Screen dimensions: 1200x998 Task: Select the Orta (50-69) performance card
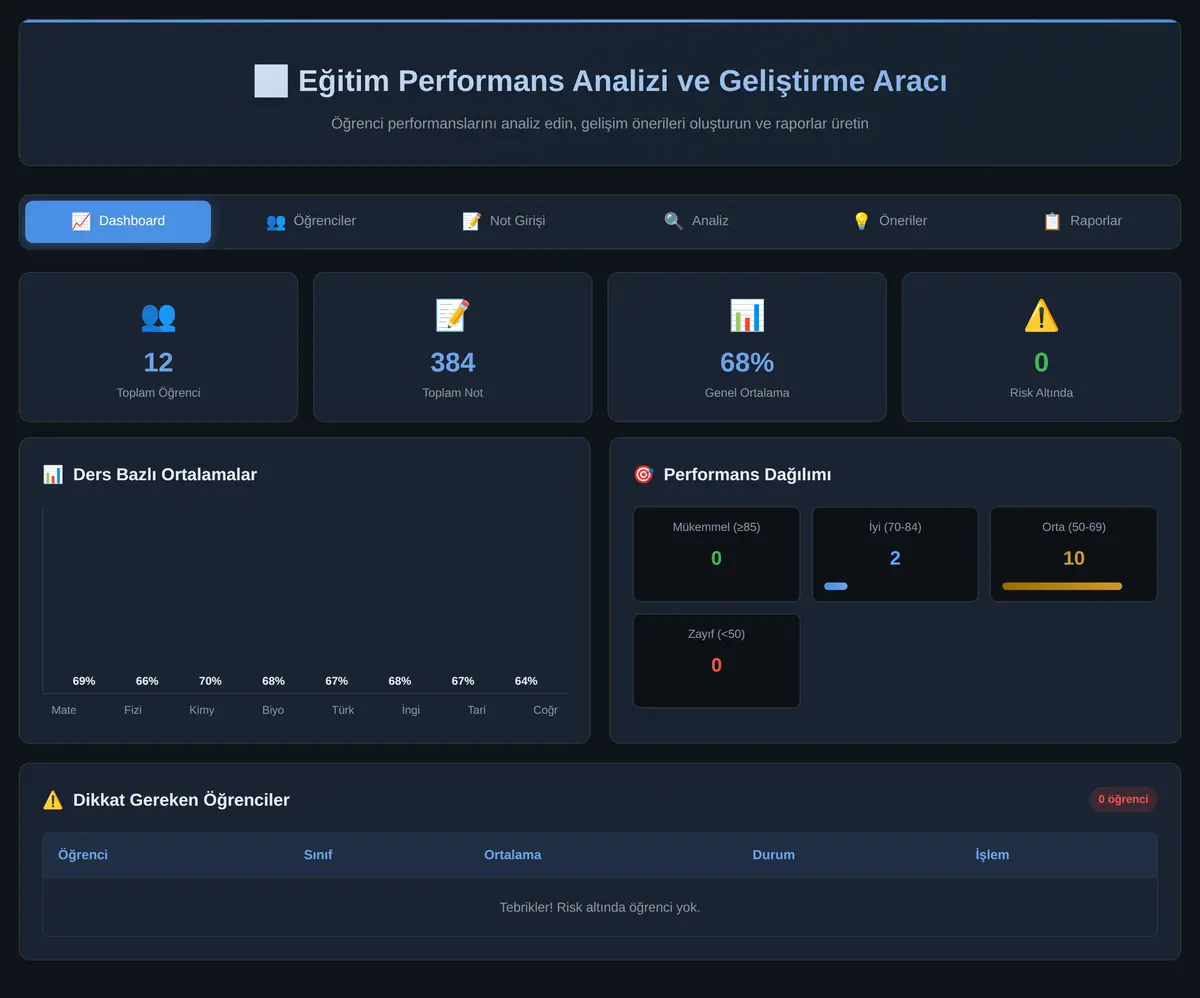pos(1073,554)
